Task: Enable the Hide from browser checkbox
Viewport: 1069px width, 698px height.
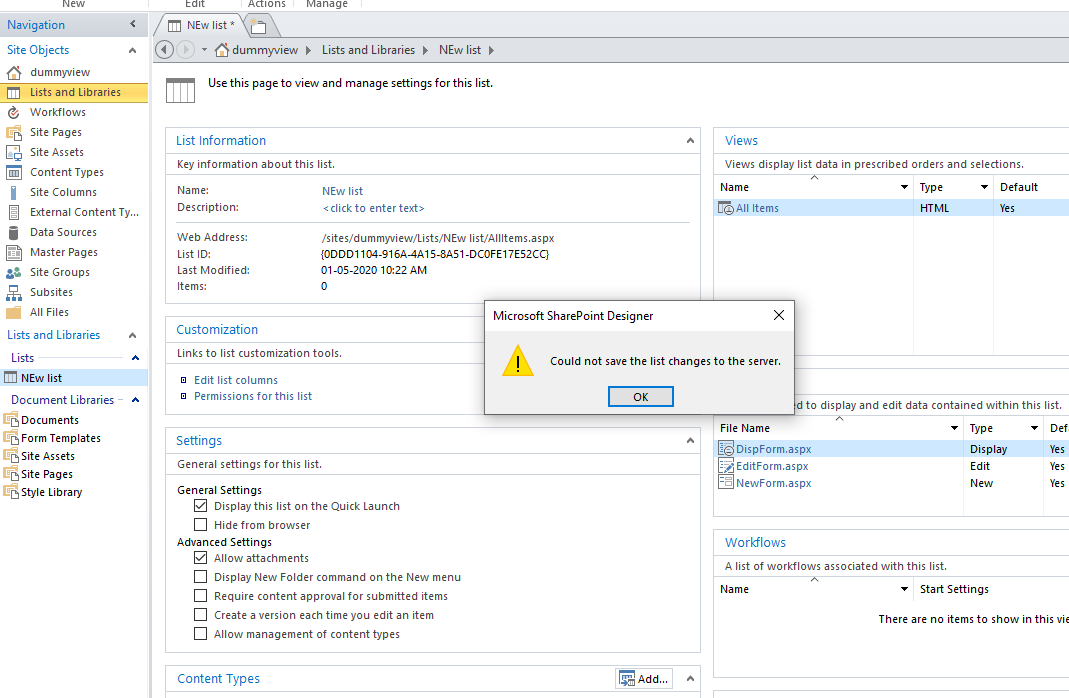Action: pyautogui.click(x=201, y=524)
